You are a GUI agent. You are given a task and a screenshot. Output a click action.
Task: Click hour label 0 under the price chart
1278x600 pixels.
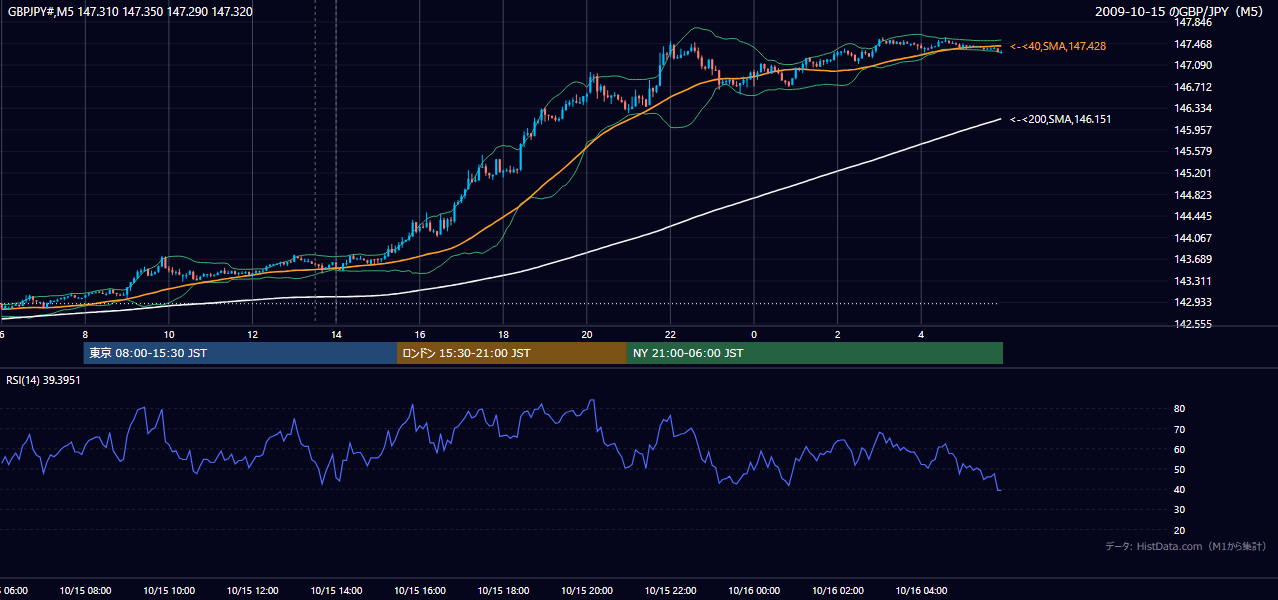[754, 334]
